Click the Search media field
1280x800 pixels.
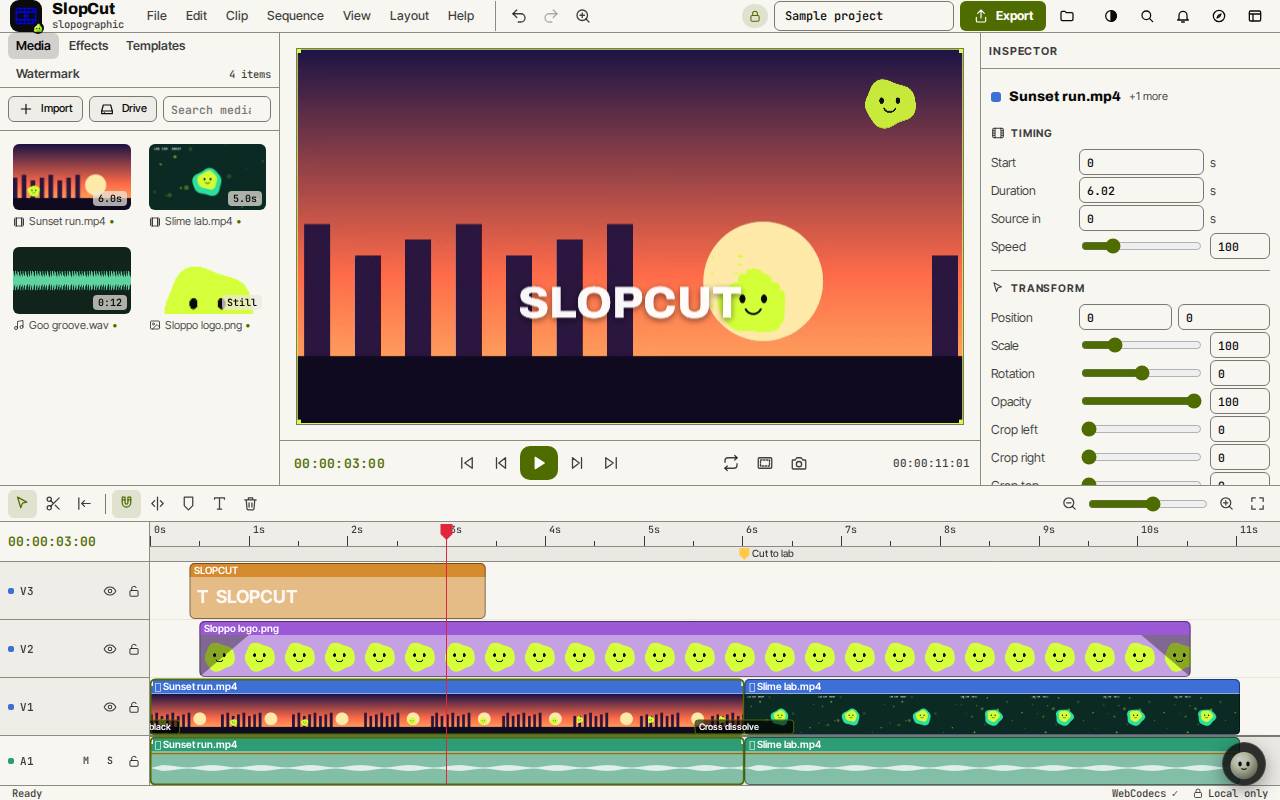(217, 109)
